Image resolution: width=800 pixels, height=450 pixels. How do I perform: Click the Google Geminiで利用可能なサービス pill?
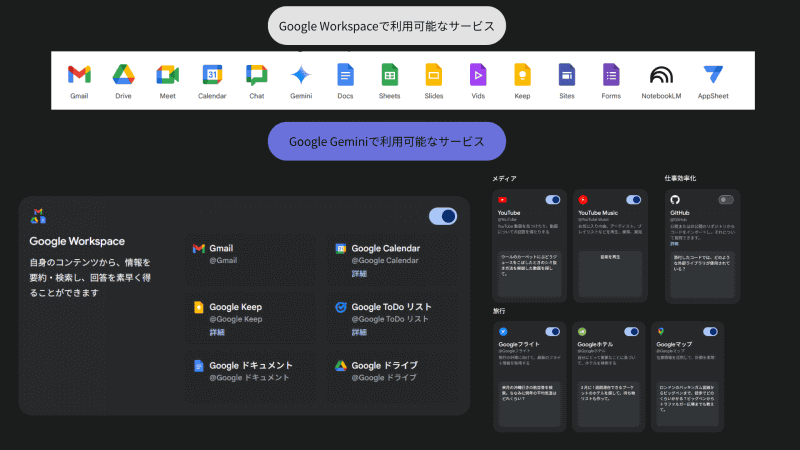387,141
